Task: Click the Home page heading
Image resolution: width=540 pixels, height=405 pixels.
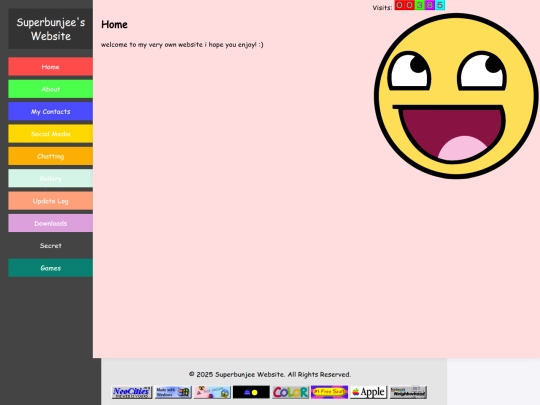Action: pos(114,24)
